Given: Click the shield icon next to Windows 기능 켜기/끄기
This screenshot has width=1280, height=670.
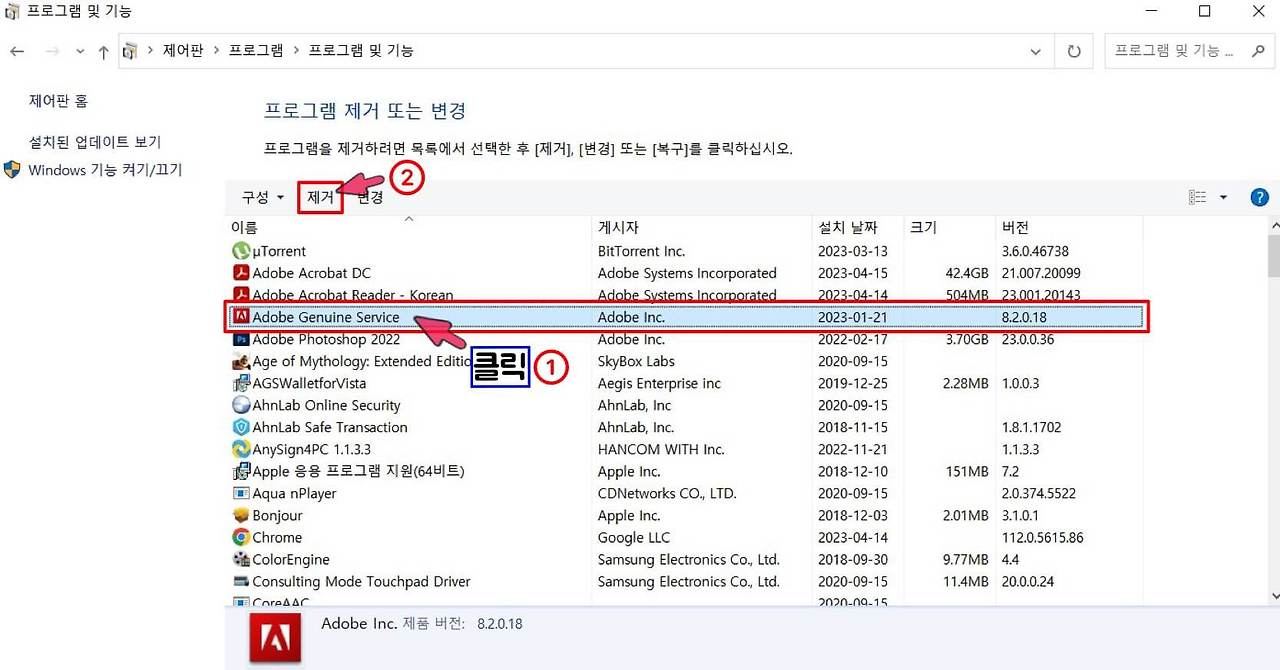Looking at the screenshot, I should point(11,170).
